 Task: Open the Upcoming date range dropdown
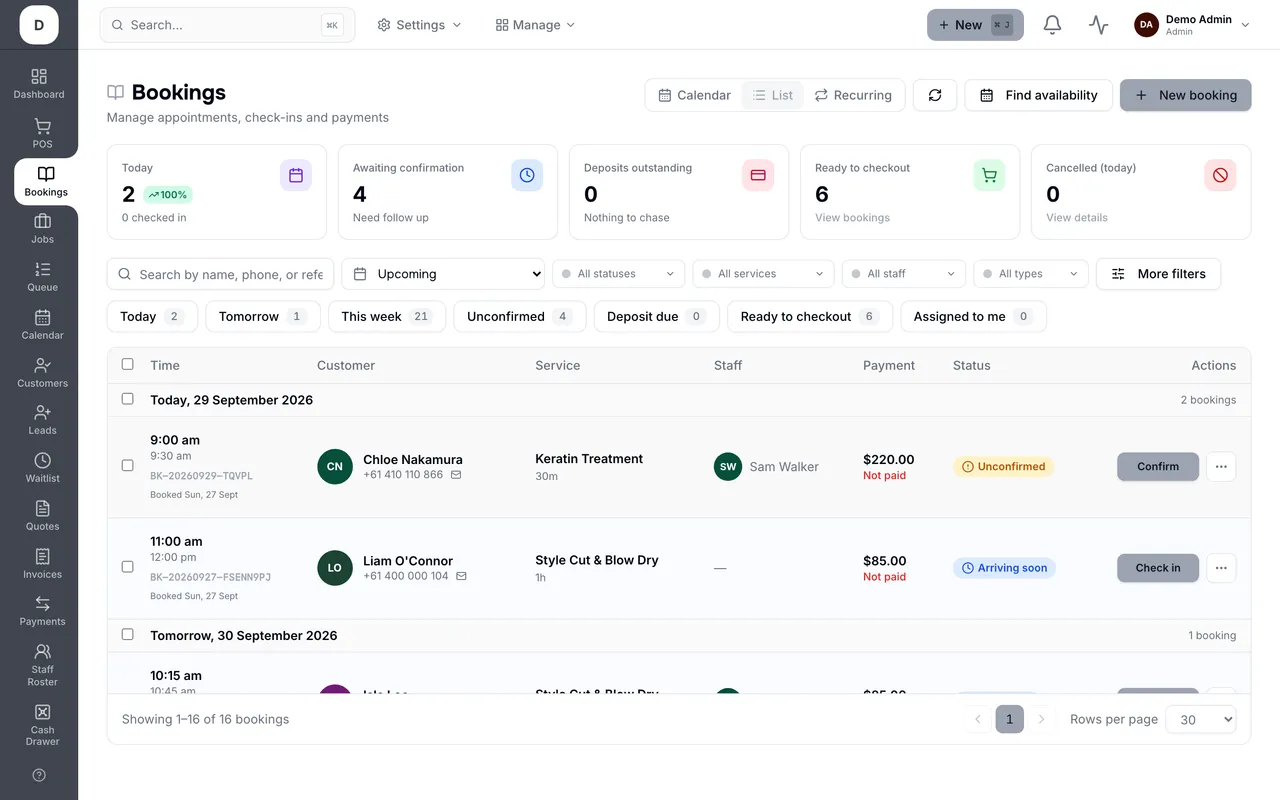coord(443,274)
